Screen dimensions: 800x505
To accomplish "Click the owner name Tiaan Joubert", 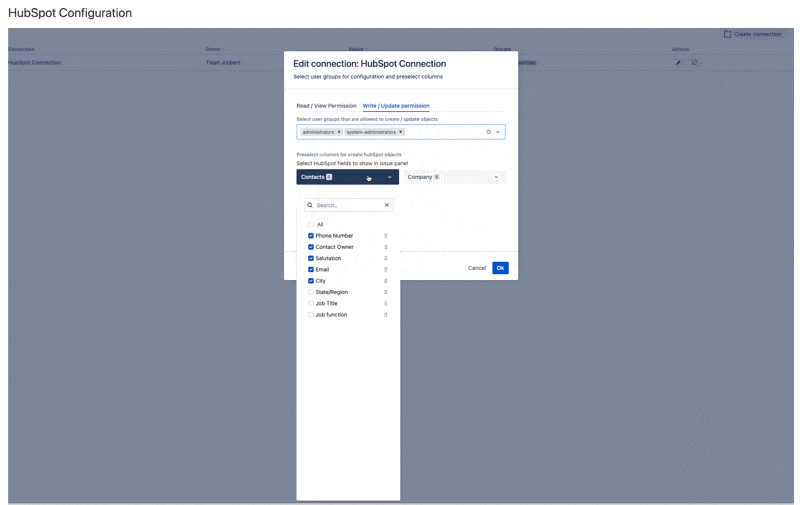I will point(223,63).
